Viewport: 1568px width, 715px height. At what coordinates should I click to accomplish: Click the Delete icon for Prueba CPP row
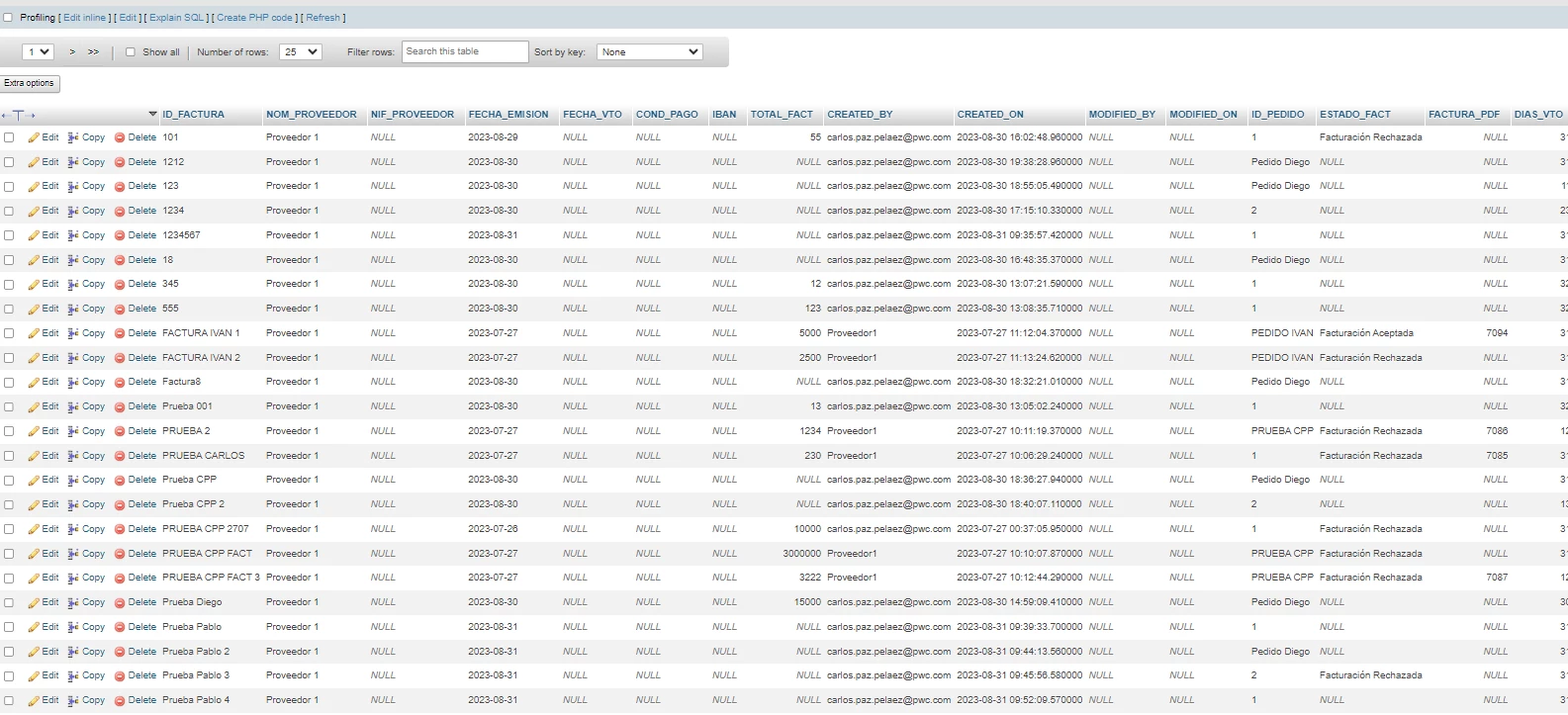tap(120, 480)
